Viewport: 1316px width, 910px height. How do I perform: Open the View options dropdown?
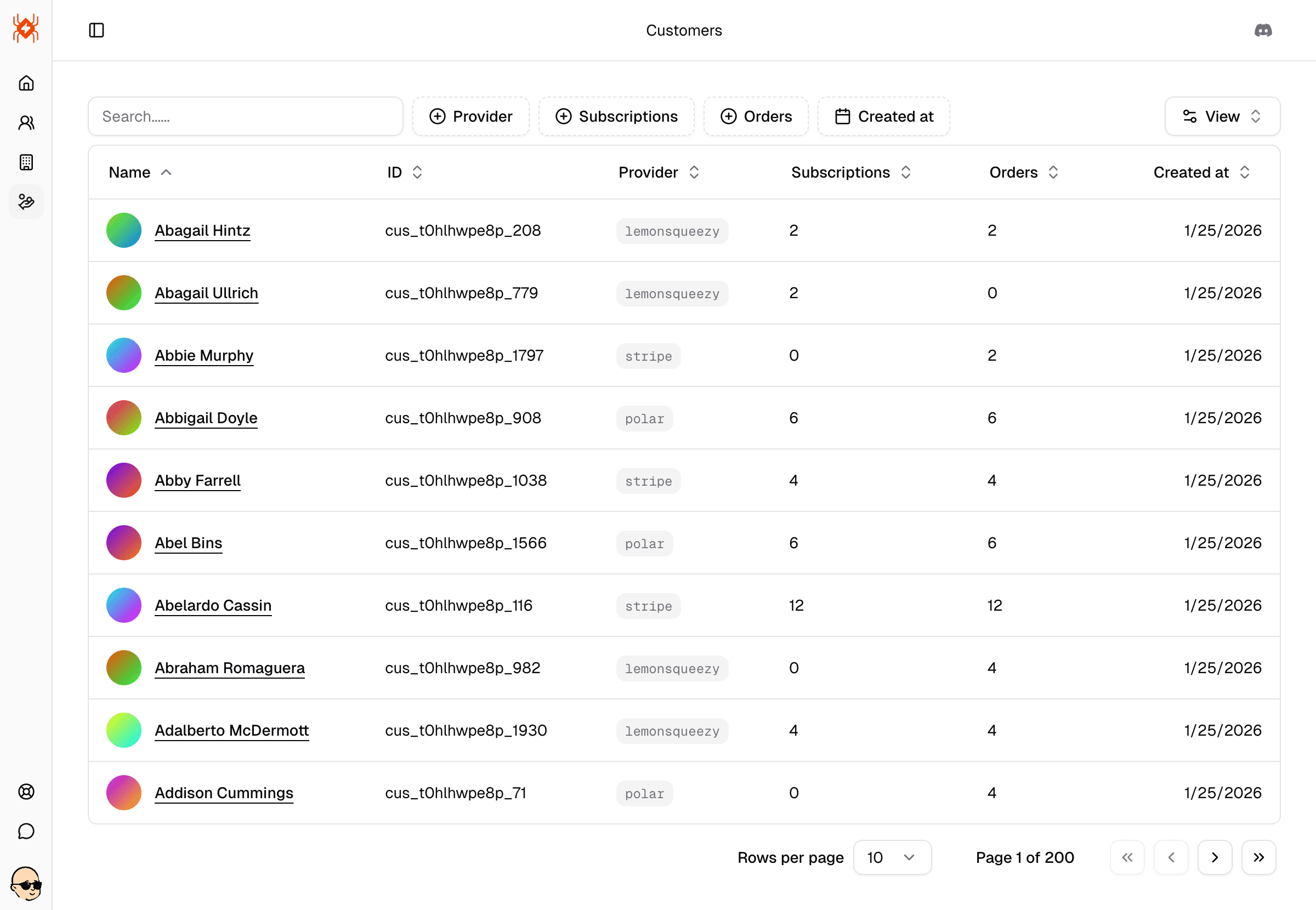[1222, 116]
